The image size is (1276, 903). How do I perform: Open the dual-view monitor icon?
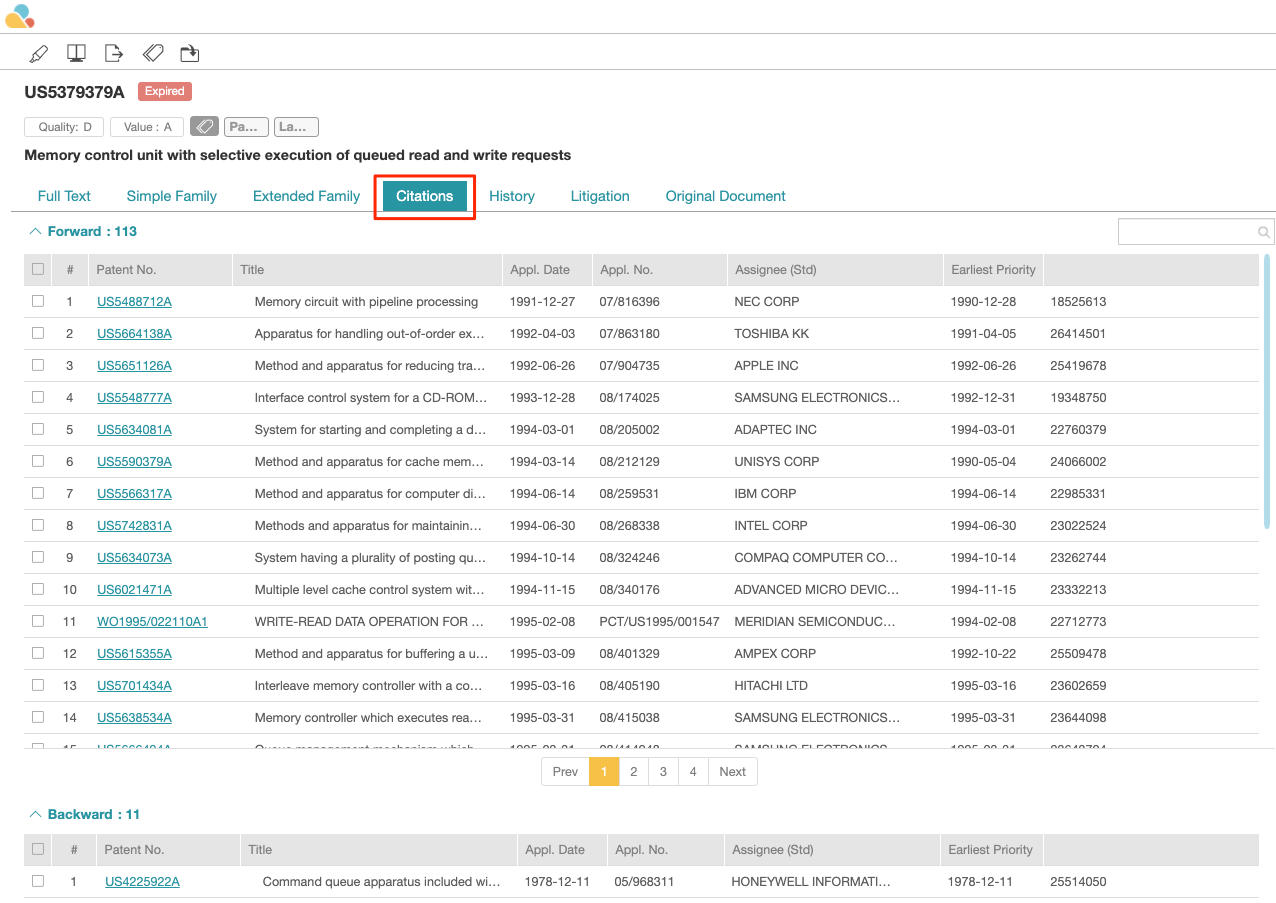coord(75,53)
